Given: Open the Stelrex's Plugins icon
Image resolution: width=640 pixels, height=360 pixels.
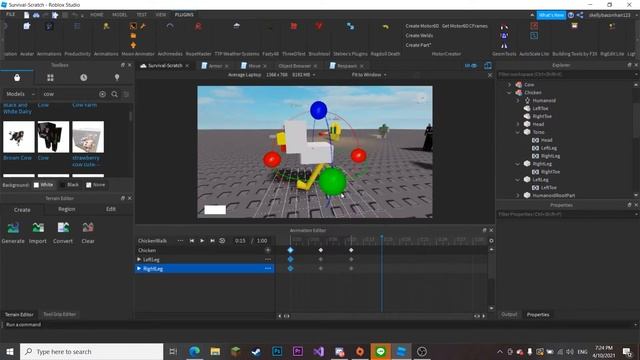Looking at the screenshot, I should 350,26.
